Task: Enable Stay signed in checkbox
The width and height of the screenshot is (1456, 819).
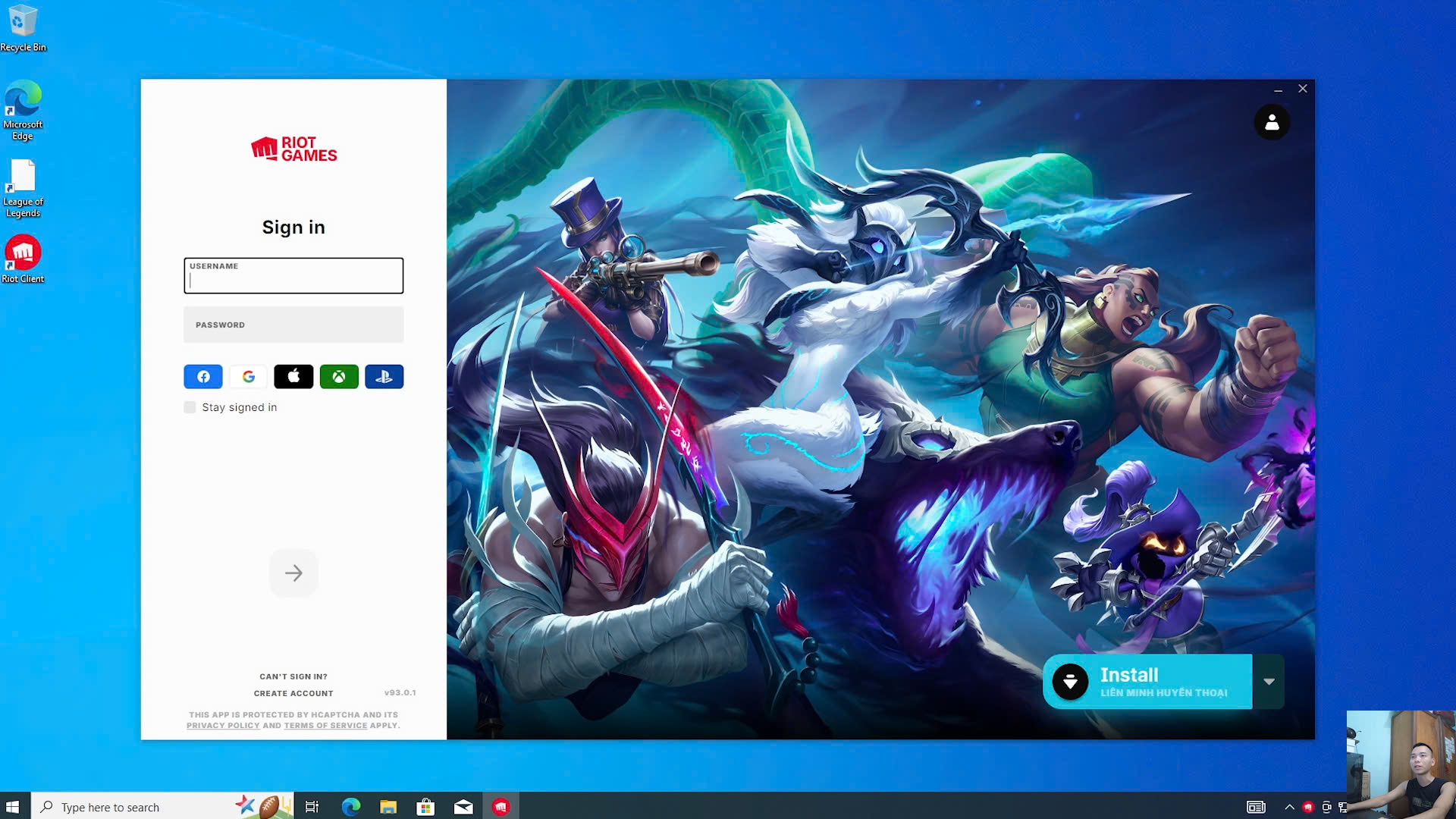Action: click(190, 407)
